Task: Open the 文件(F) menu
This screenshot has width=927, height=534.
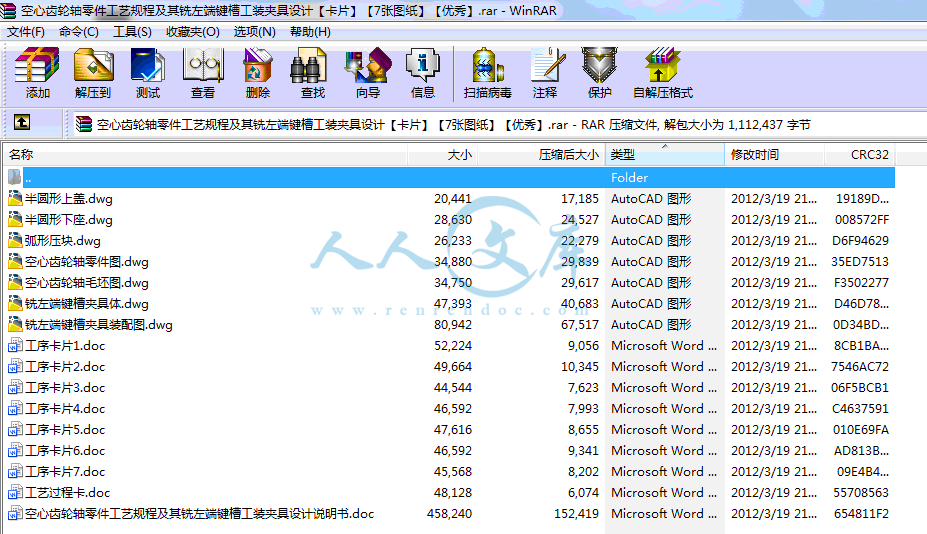Action: click(25, 32)
